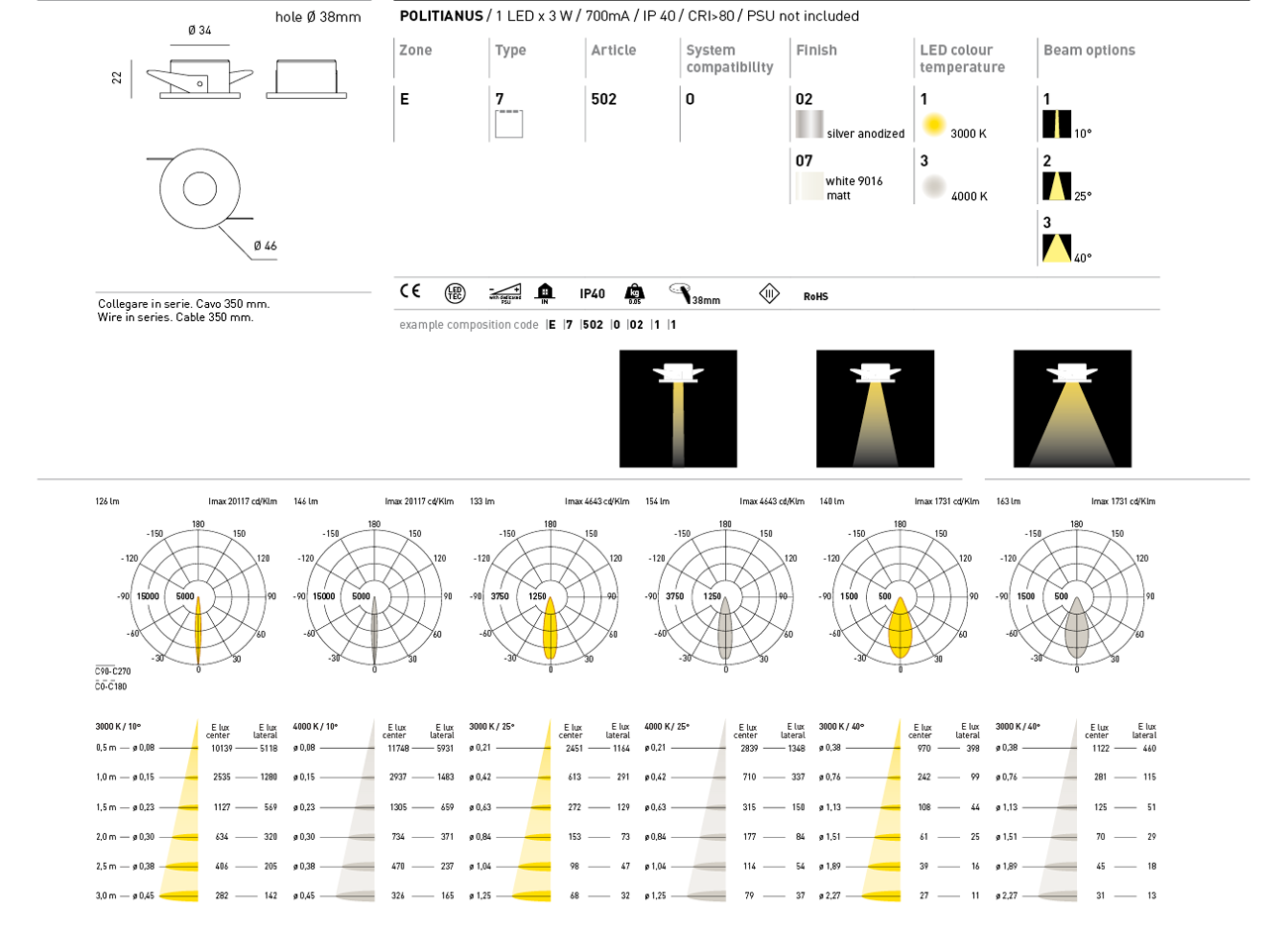Click the C0-C180 legend label
Screen dimensions: 1288x931
111,687
